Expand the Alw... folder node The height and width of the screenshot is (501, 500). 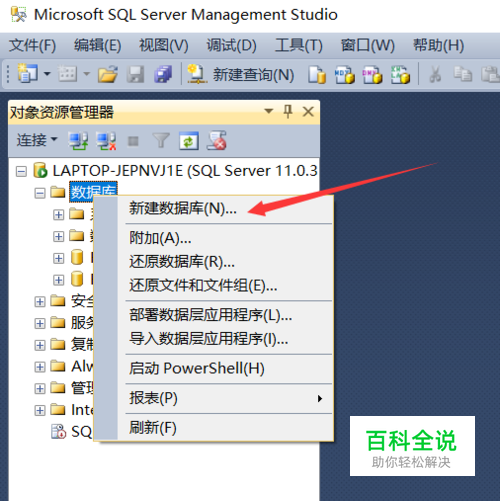[40, 367]
